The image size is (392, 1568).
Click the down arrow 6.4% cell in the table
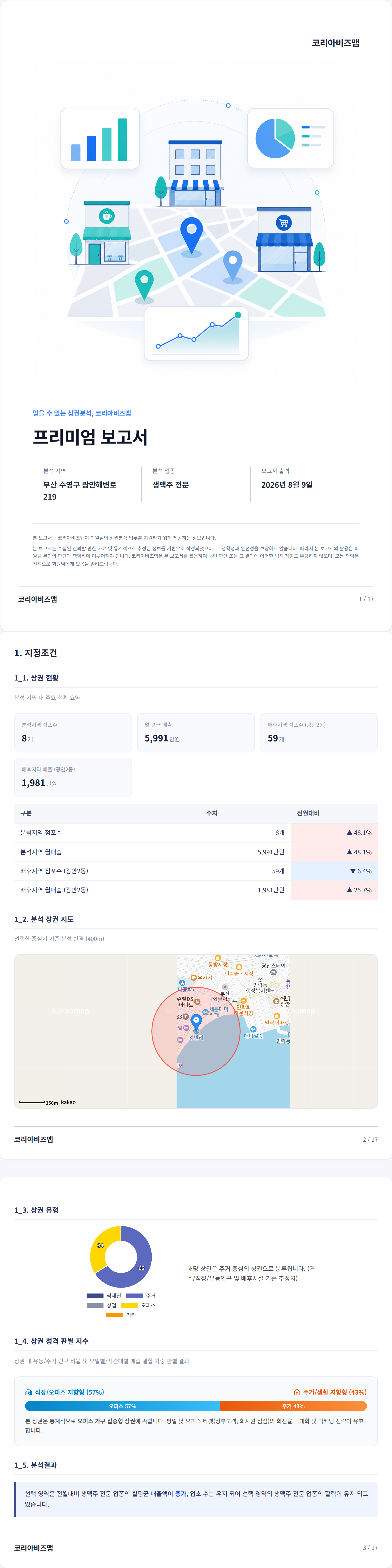tap(334, 871)
